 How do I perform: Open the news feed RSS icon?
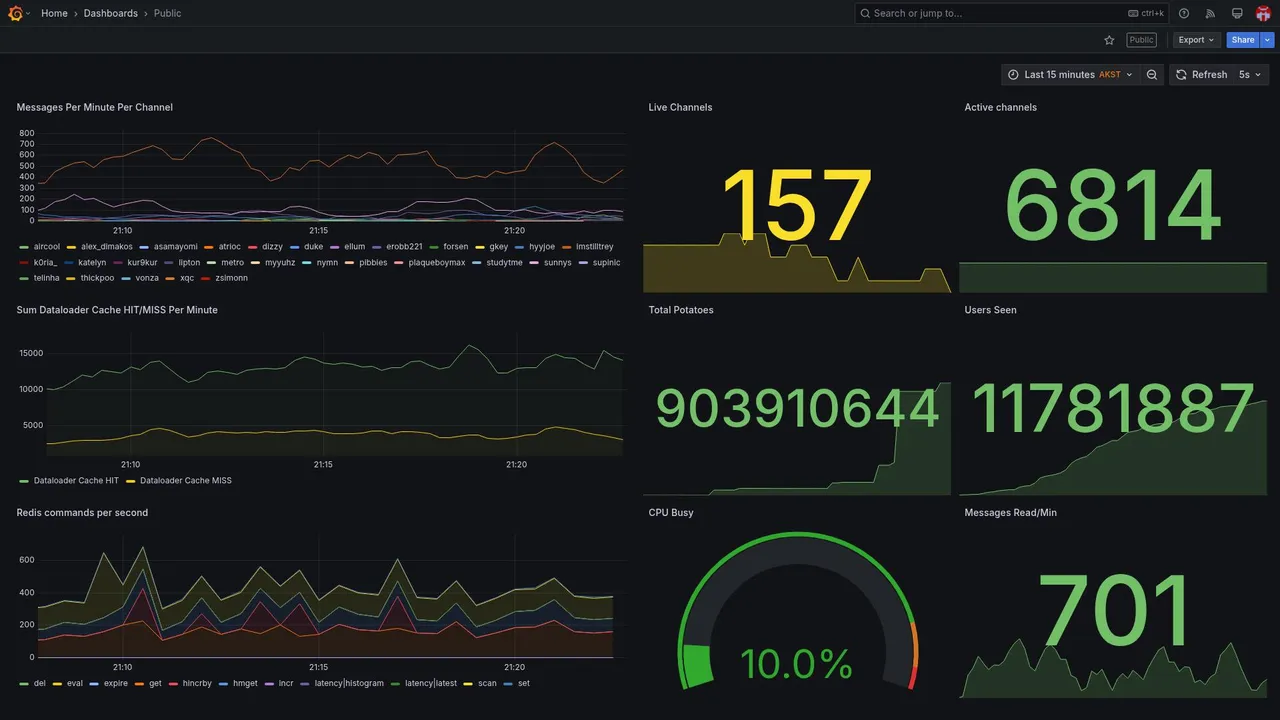tap(1210, 13)
